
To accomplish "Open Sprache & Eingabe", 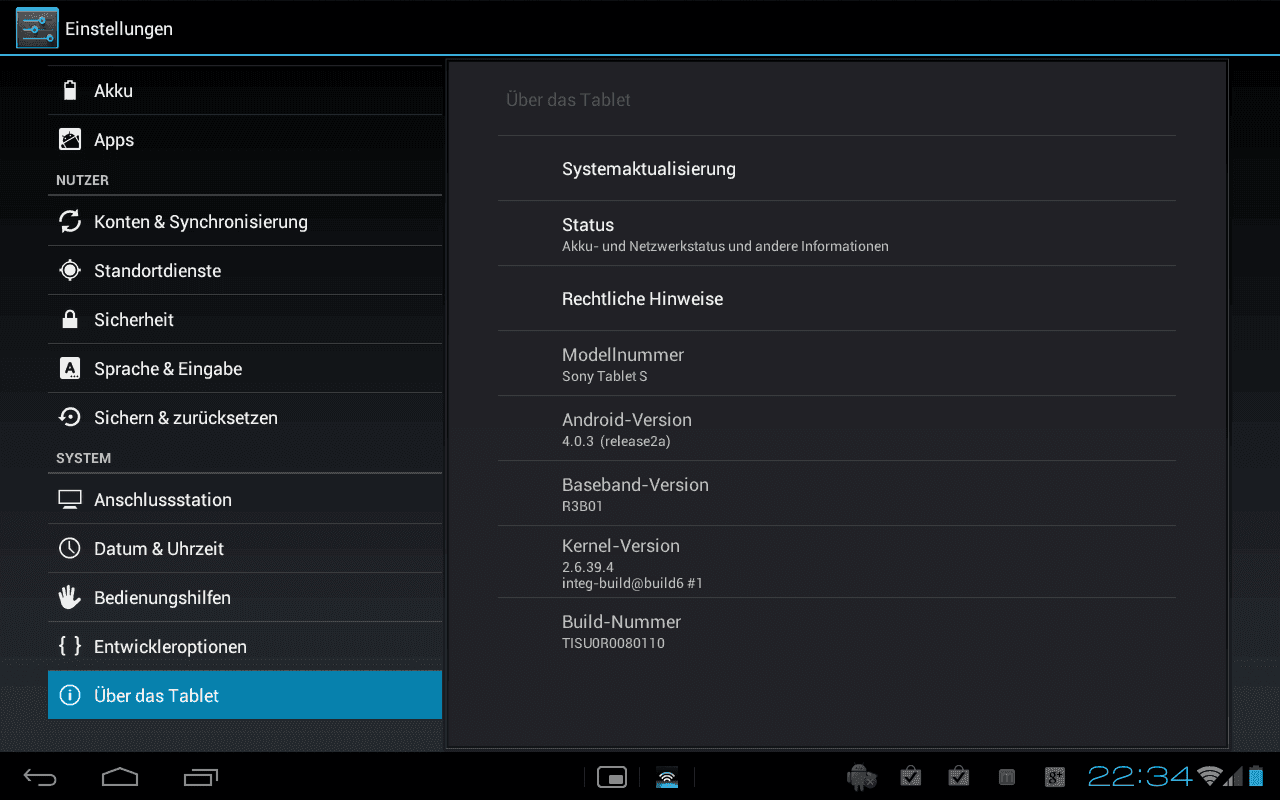I will 245,369.
